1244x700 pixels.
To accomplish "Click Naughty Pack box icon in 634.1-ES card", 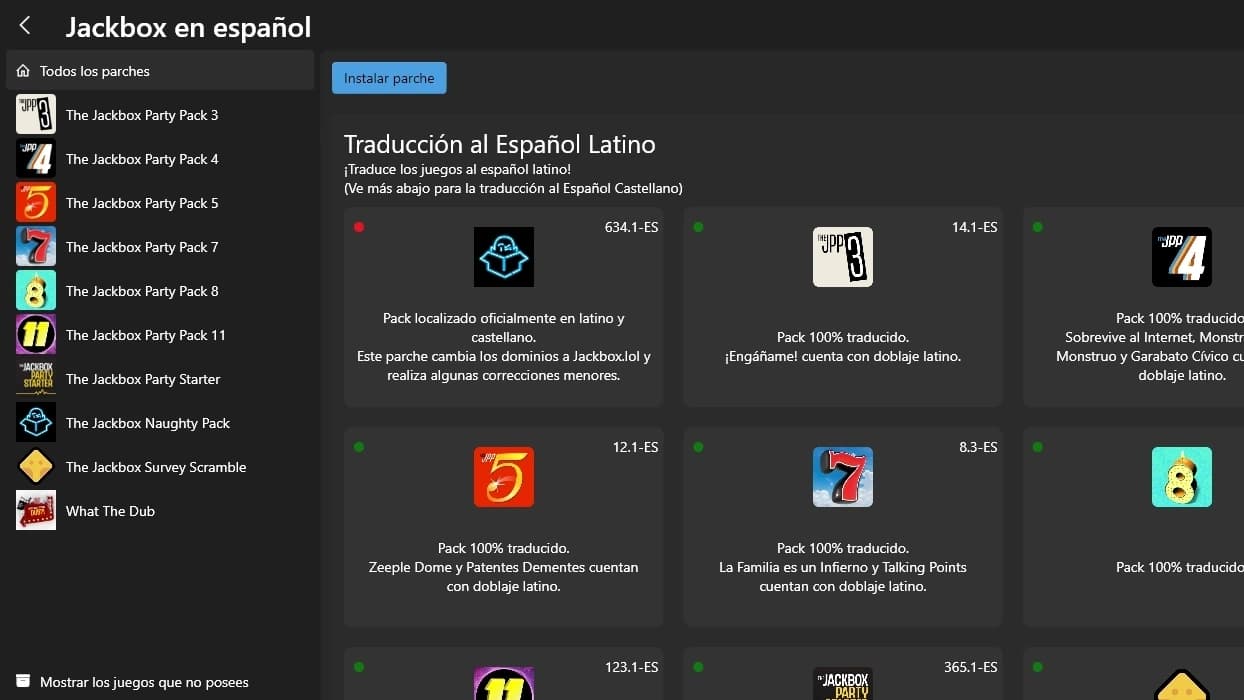I will [x=503, y=257].
